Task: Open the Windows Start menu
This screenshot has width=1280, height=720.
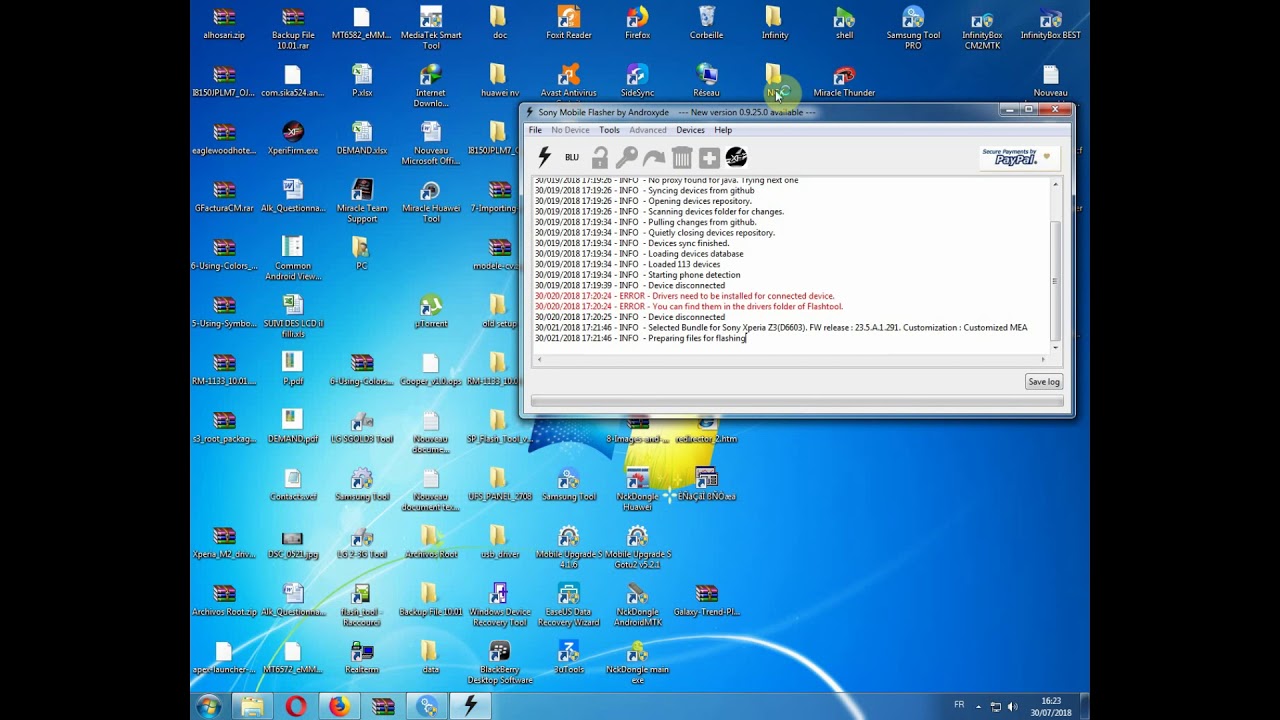Action: 209,707
